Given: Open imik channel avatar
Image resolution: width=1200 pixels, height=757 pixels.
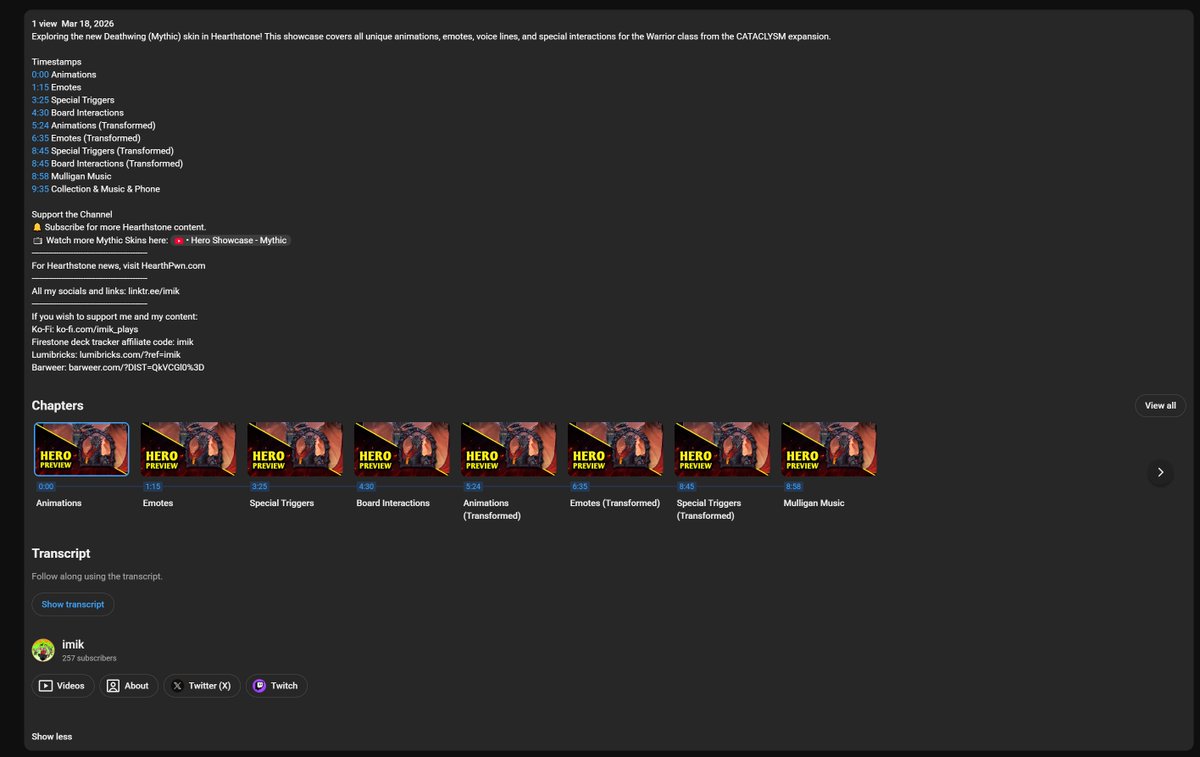Looking at the screenshot, I should click(43, 650).
